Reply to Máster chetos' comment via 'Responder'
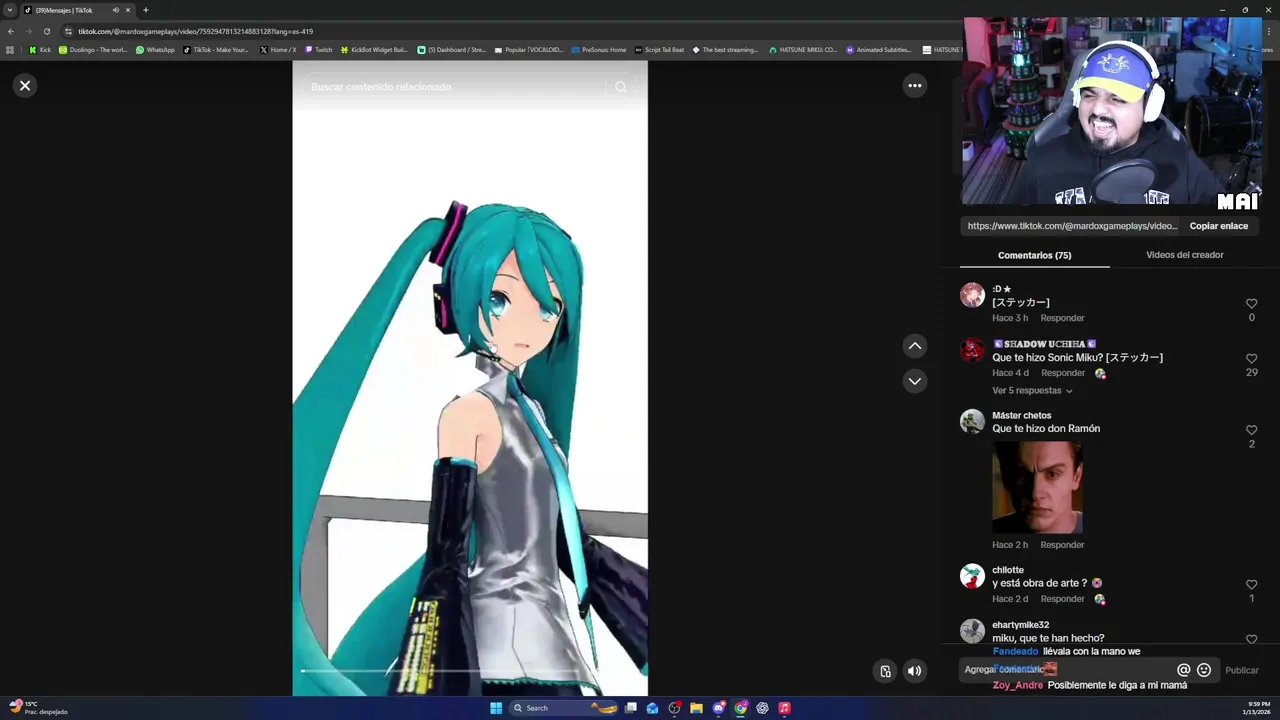The image size is (1280, 720). [x=1062, y=545]
